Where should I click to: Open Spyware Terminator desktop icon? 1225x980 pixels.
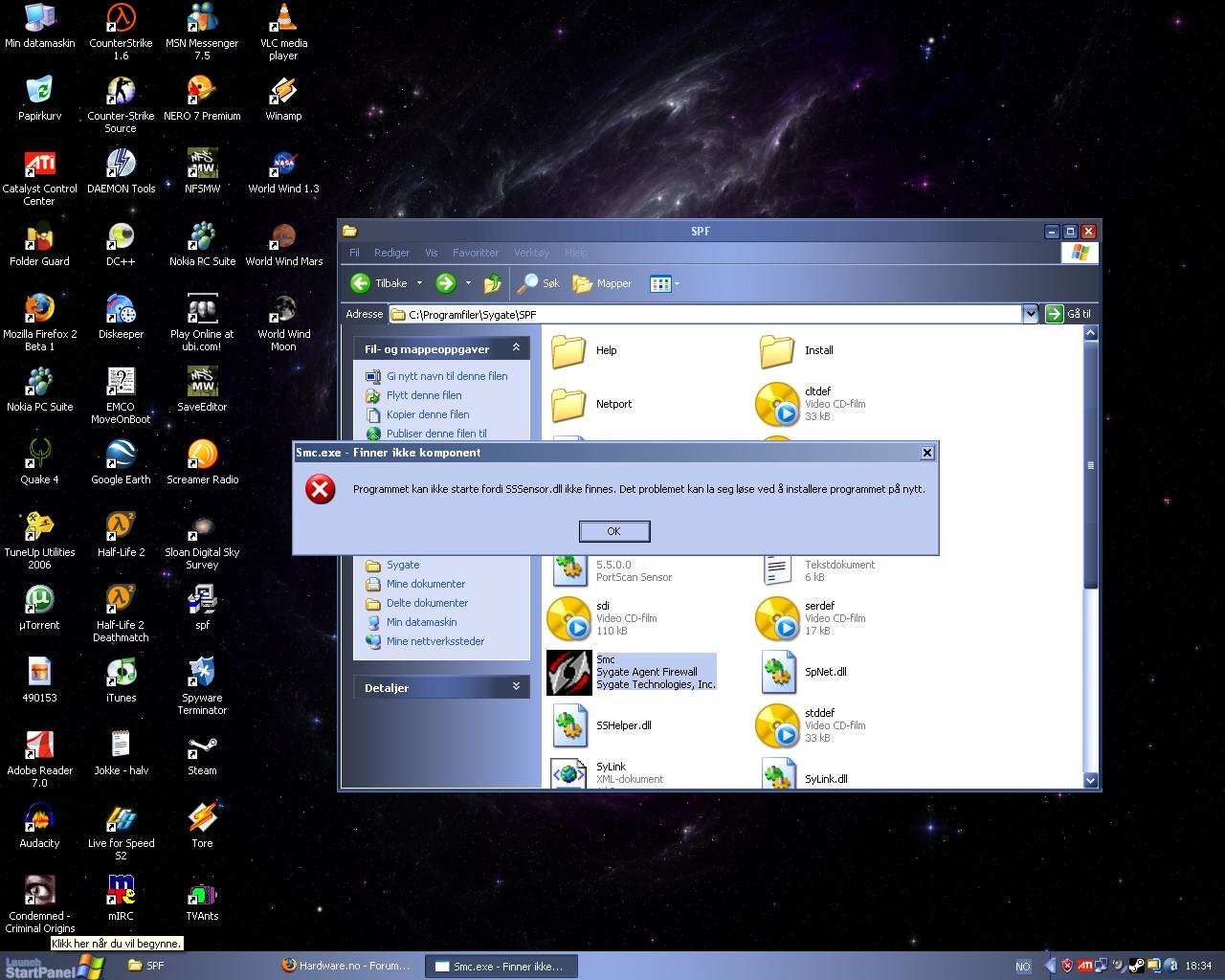coord(202,686)
